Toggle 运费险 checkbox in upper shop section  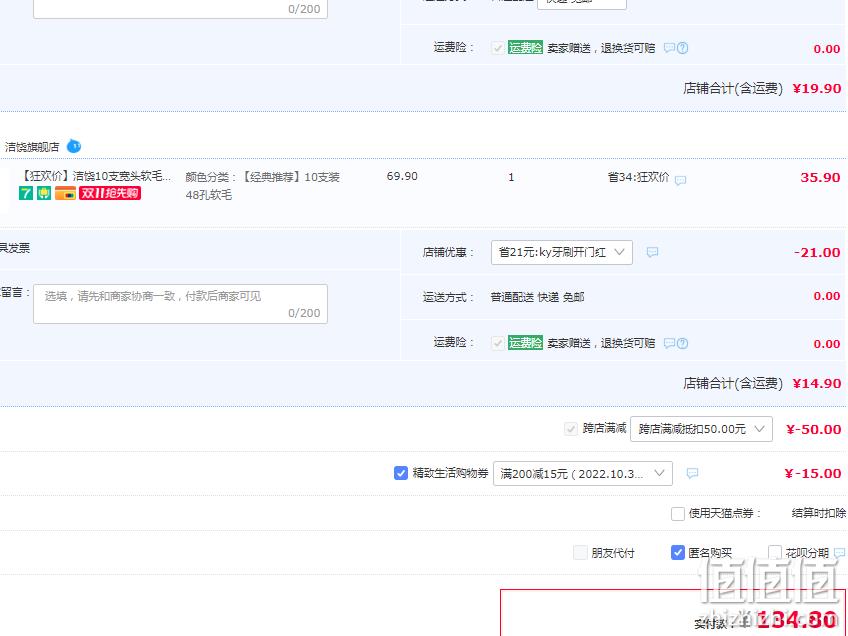point(498,48)
